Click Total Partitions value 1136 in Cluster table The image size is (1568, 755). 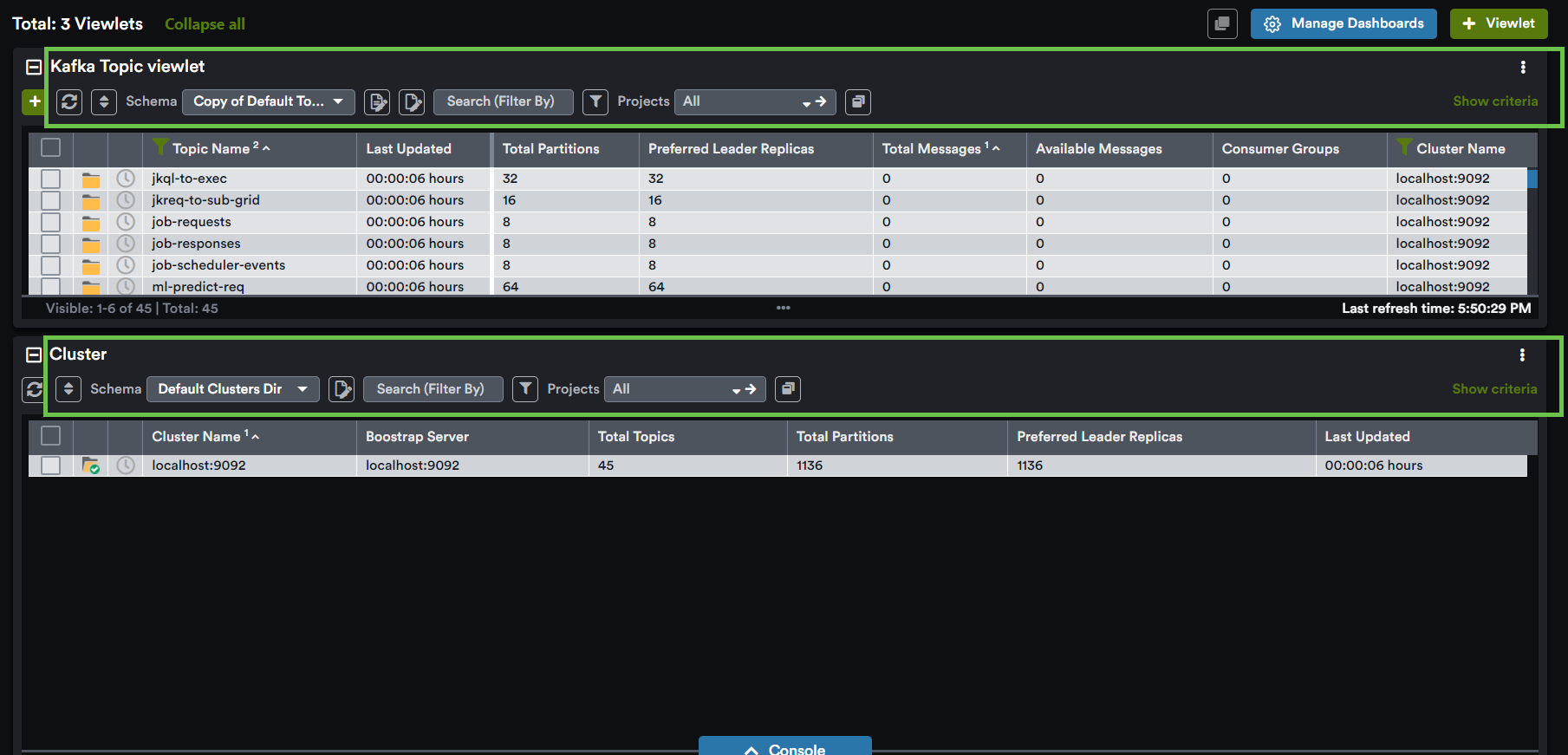pos(810,465)
